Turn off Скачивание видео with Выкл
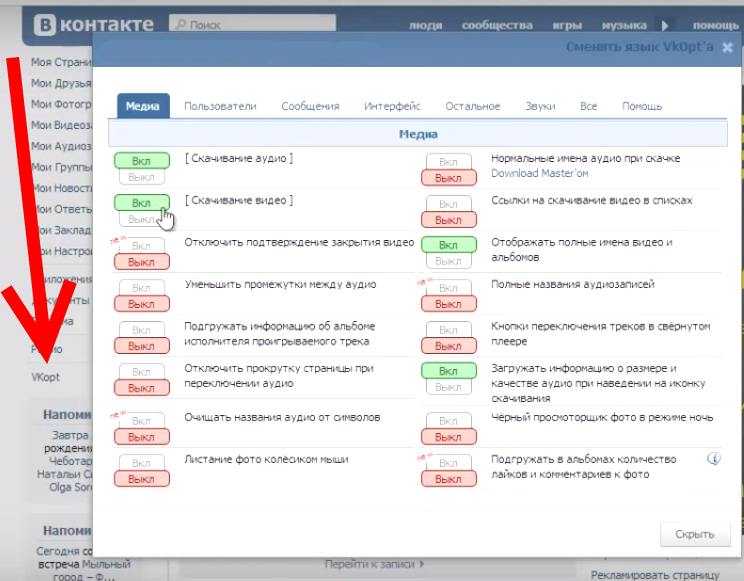This screenshot has width=744, height=581. [141, 219]
